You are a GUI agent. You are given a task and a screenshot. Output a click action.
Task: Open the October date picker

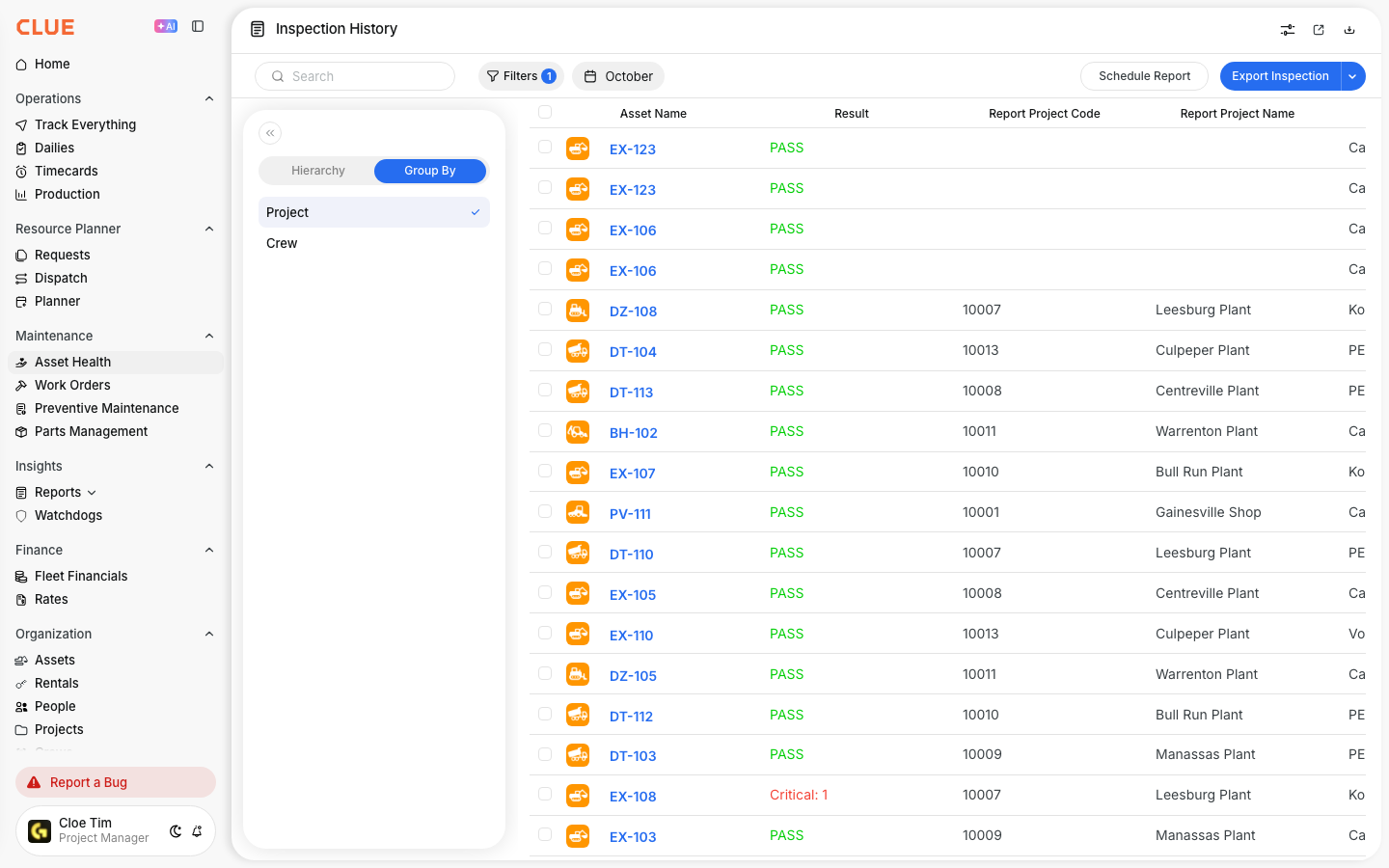618,76
